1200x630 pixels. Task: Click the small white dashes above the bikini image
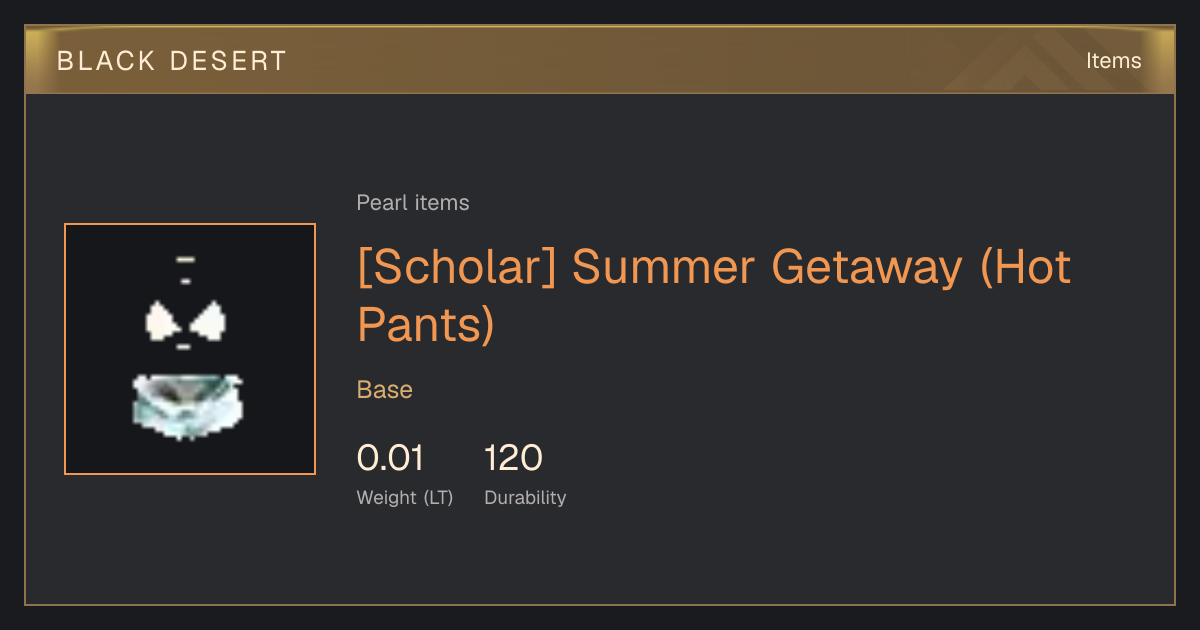[185, 270]
